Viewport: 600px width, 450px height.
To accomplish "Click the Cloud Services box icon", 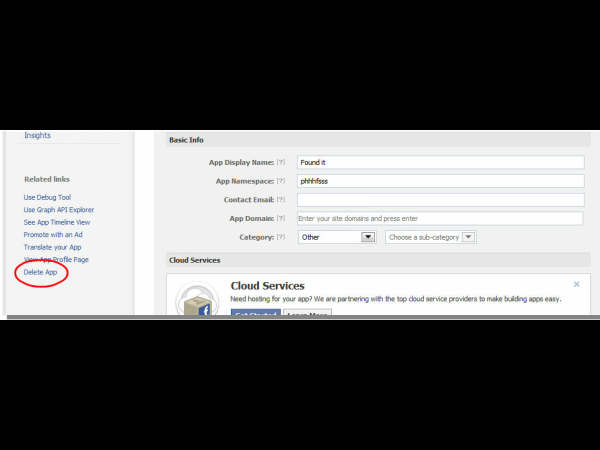I will [x=197, y=298].
